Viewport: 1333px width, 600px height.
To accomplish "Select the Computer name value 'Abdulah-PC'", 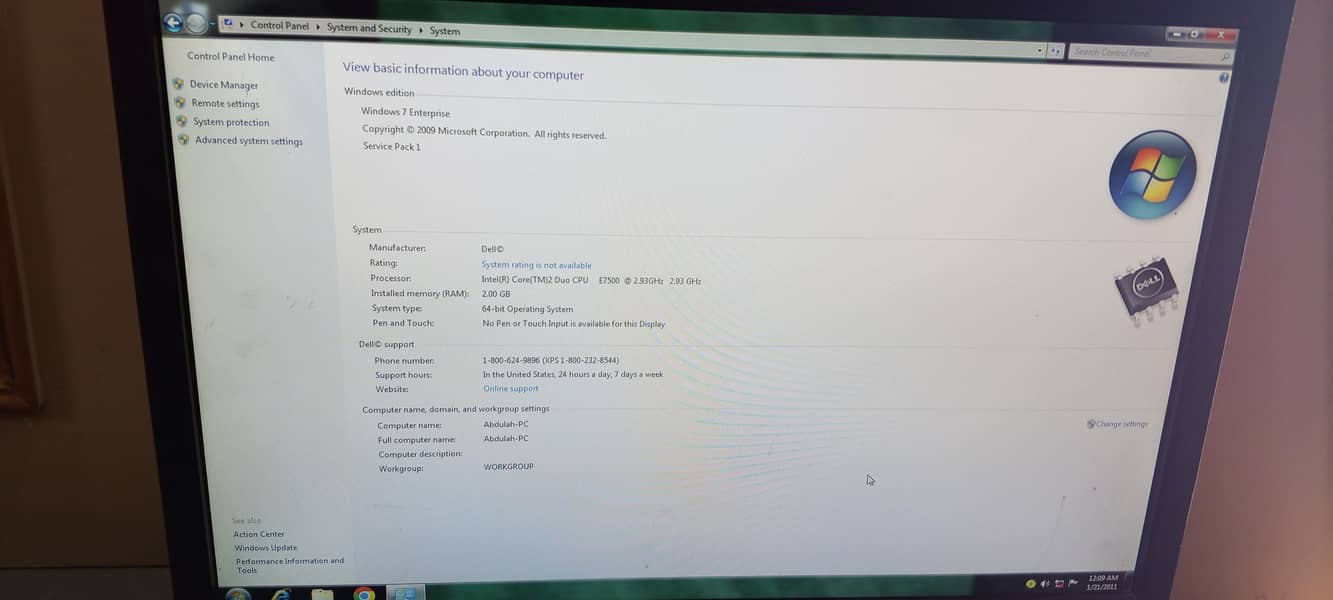I will coord(506,424).
